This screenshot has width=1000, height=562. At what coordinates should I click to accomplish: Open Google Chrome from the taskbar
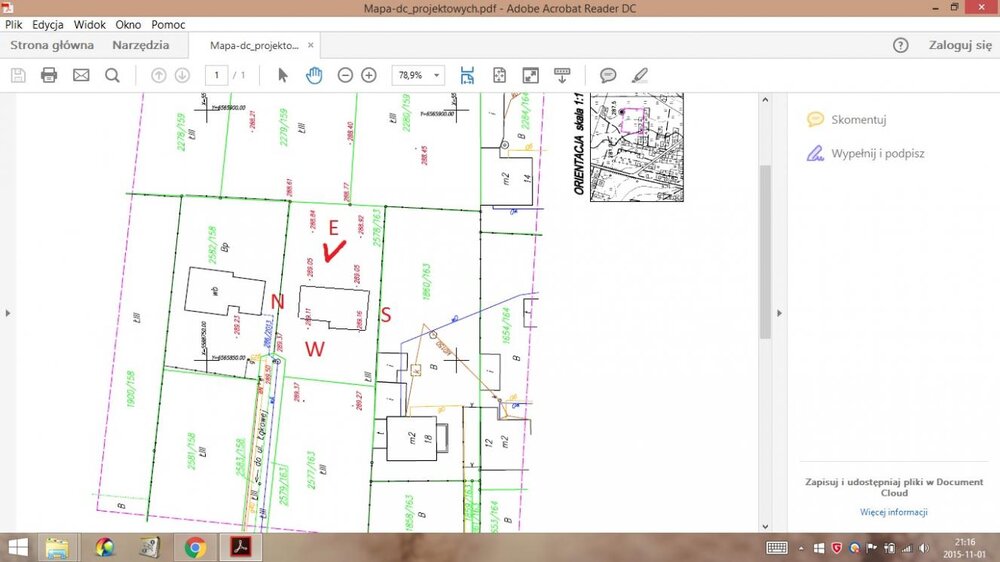[195, 547]
